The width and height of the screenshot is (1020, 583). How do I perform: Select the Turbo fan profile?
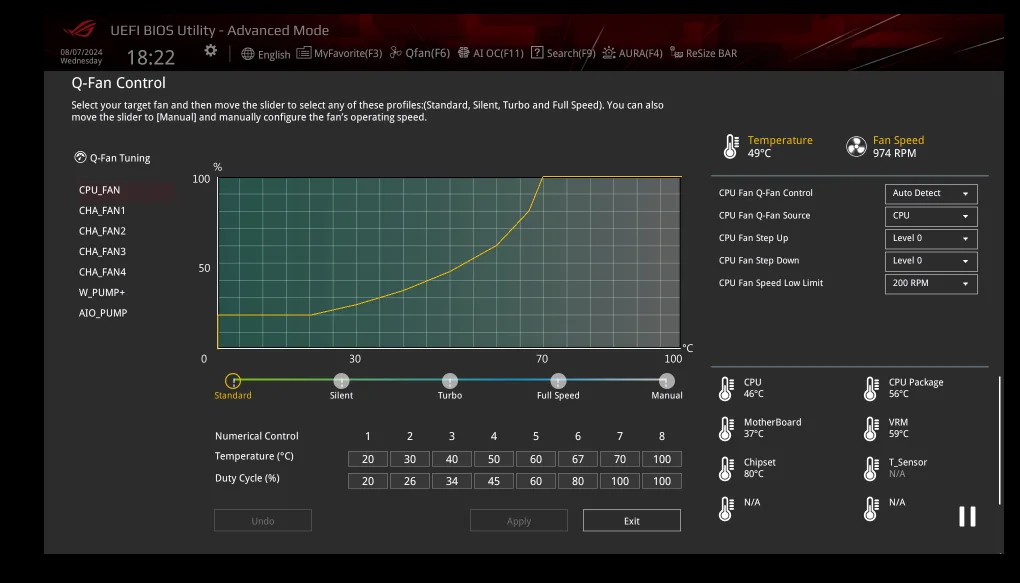[450, 381]
